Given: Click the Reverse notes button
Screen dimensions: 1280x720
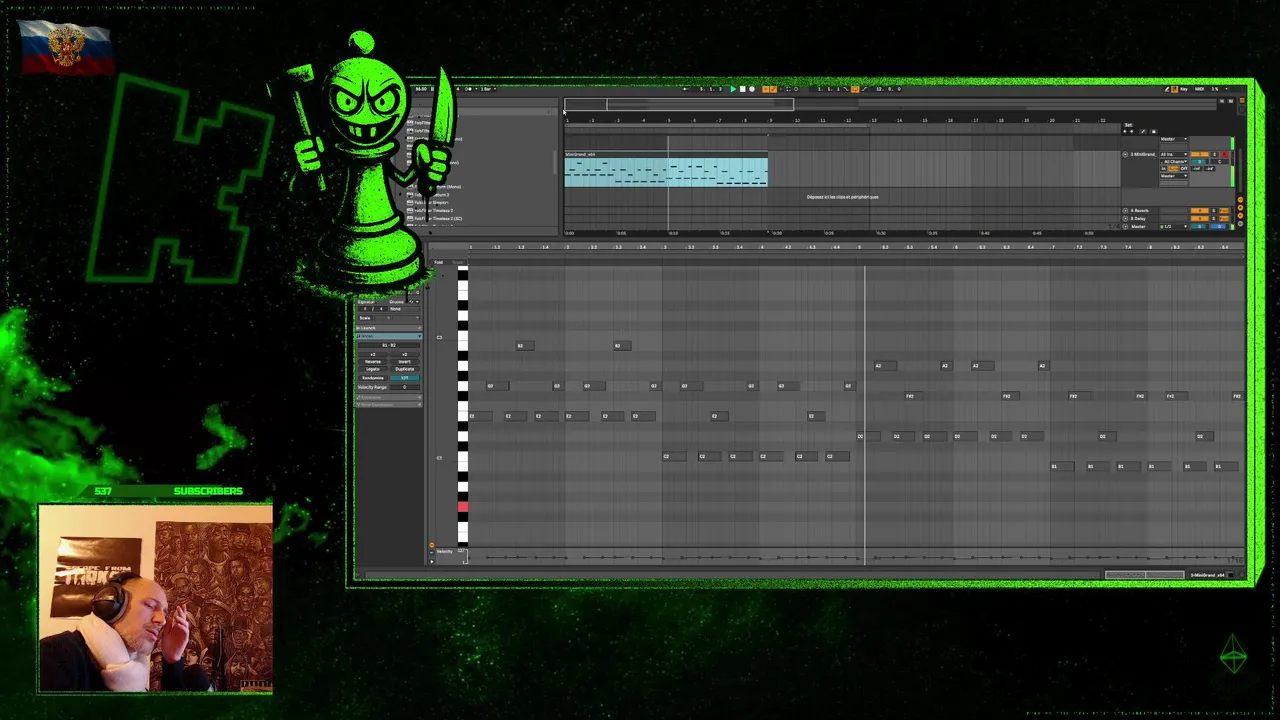Looking at the screenshot, I should (373, 362).
